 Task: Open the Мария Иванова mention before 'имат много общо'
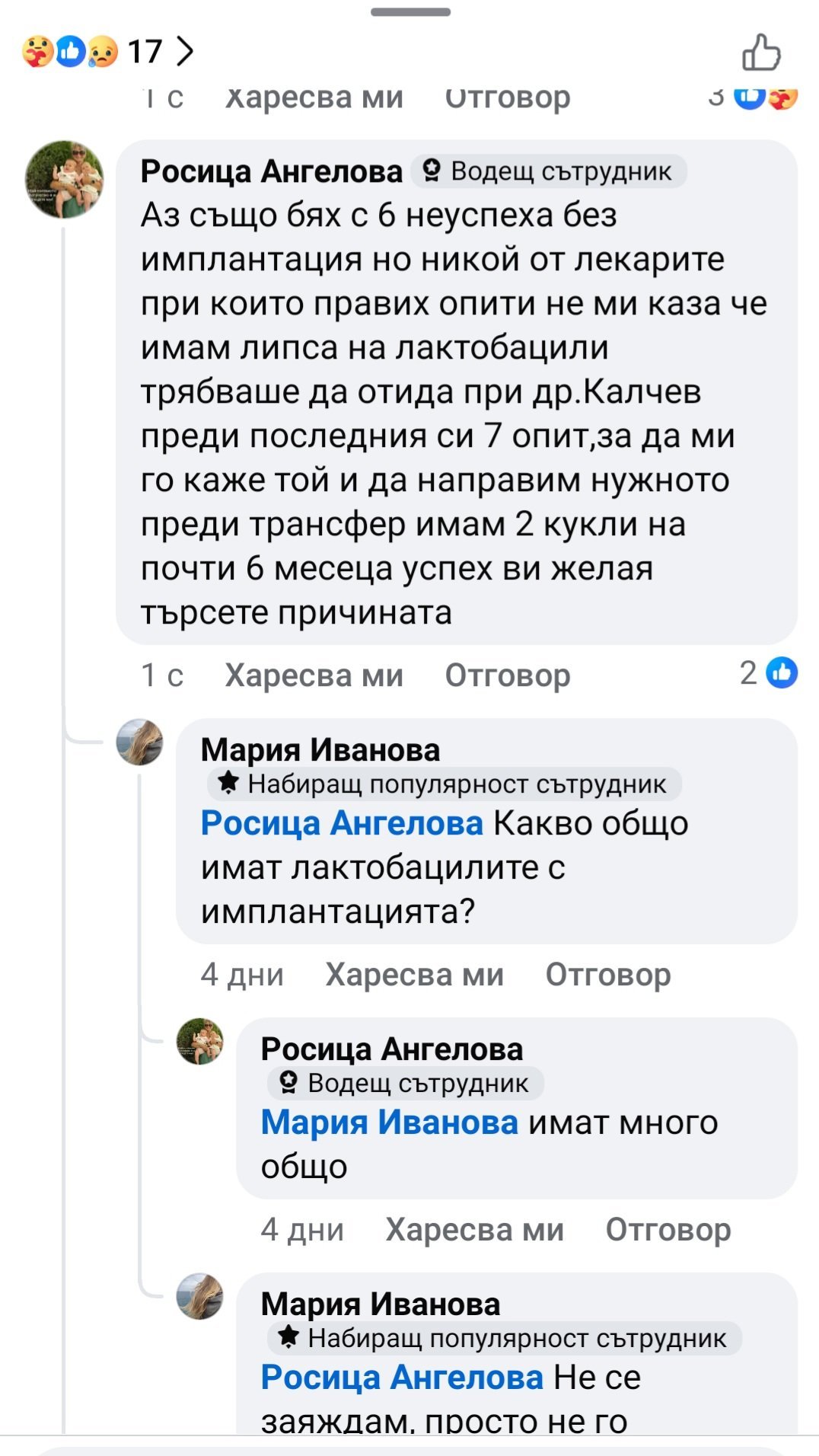(x=389, y=1122)
